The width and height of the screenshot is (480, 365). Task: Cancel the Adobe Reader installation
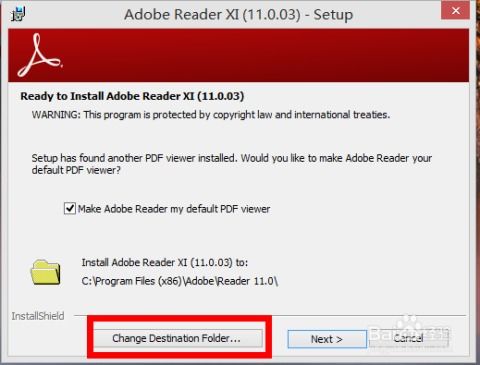tap(409, 339)
